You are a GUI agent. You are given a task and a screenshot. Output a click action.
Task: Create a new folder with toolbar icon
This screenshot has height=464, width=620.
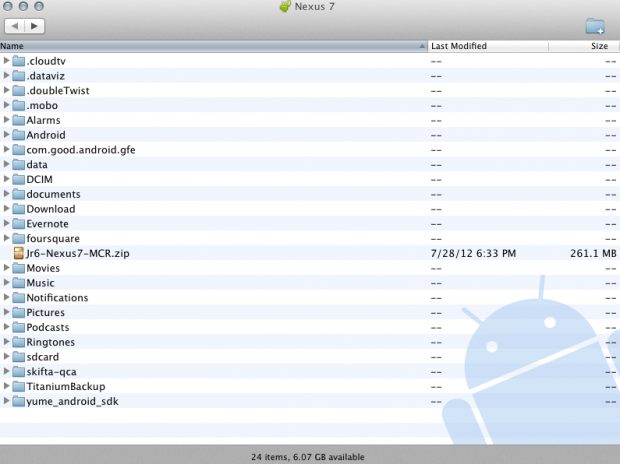tap(595, 26)
